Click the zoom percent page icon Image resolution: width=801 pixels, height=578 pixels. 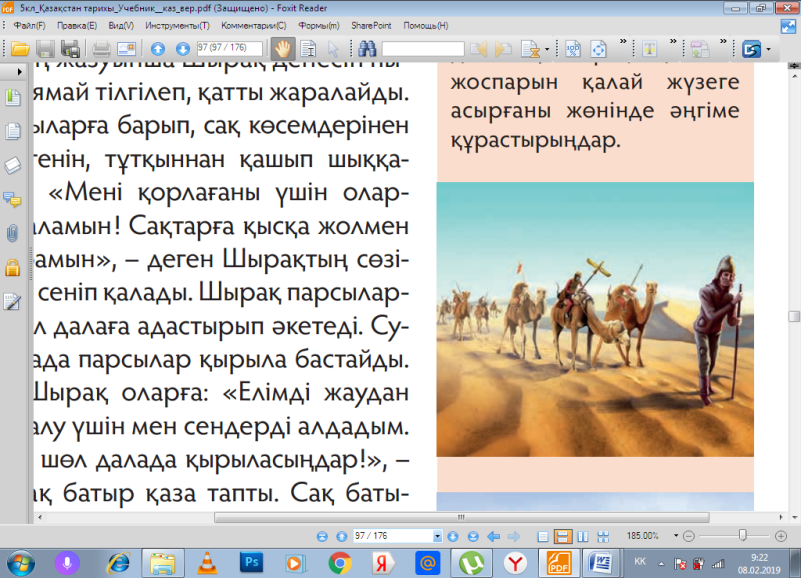tap(573, 49)
